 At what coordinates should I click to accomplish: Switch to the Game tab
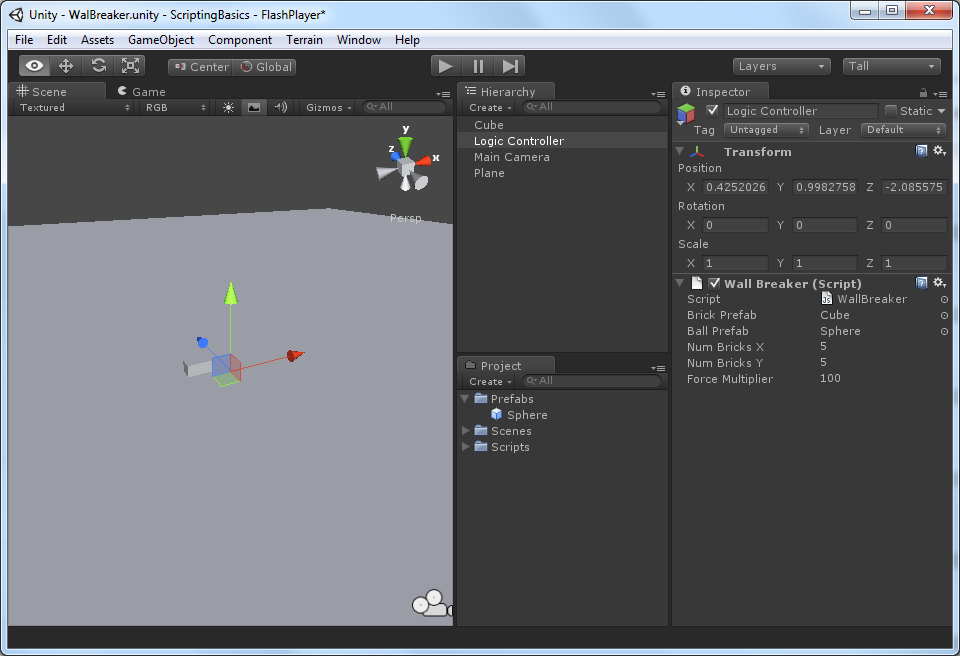pyautogui.click(x=142, y=91)
